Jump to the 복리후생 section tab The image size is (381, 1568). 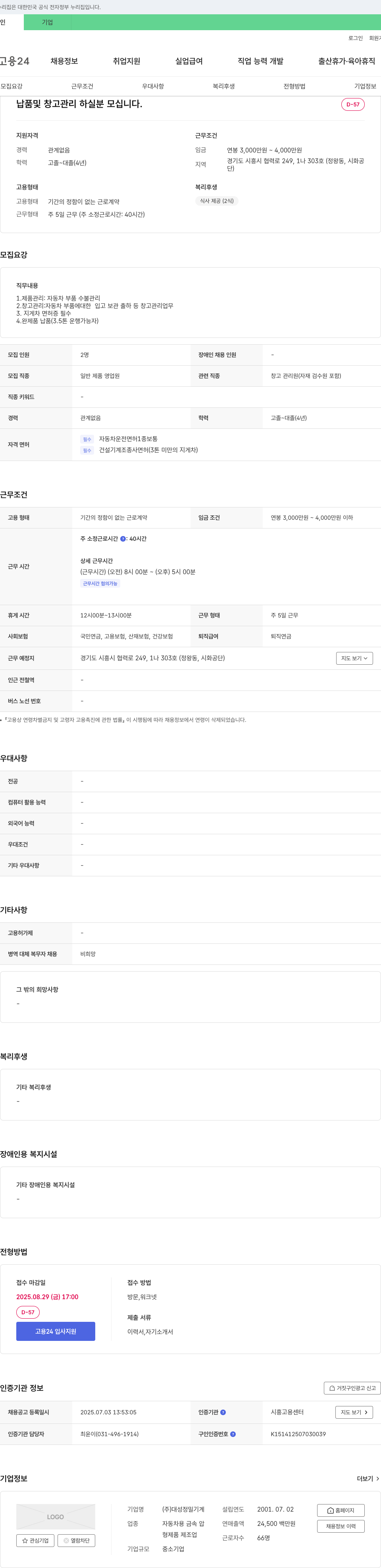223,87
